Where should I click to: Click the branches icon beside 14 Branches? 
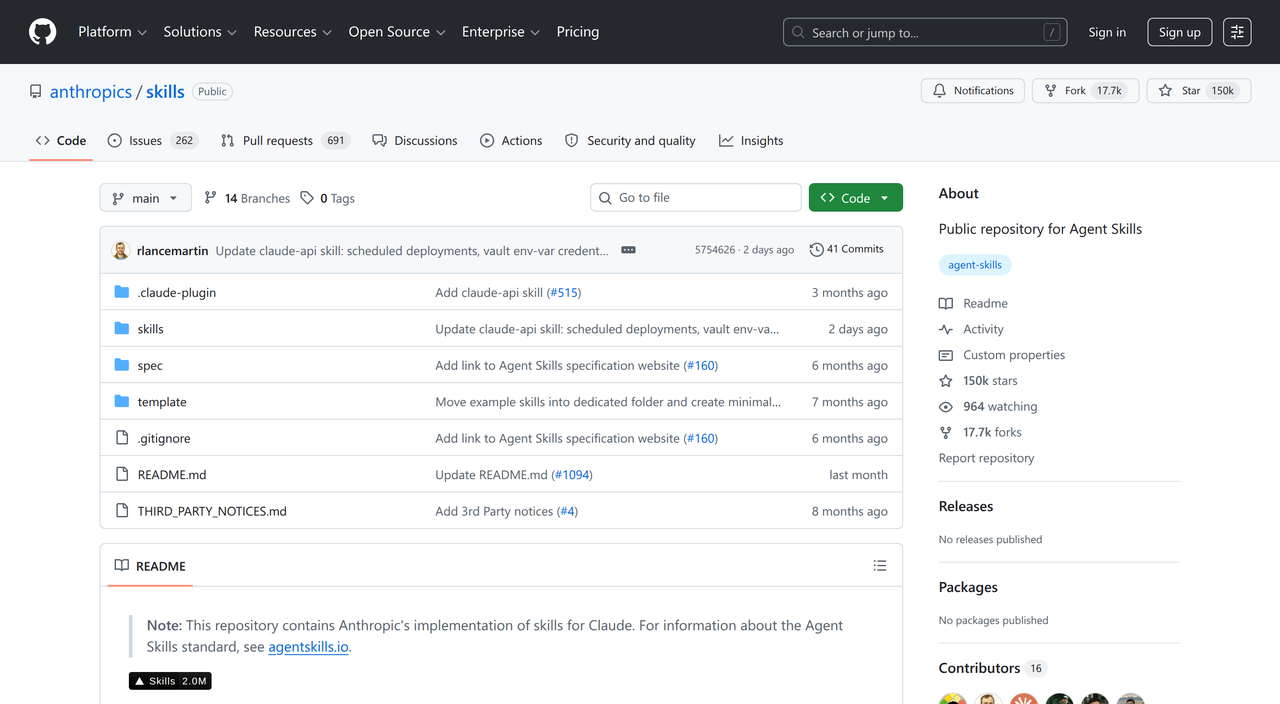tap(210, 198)
